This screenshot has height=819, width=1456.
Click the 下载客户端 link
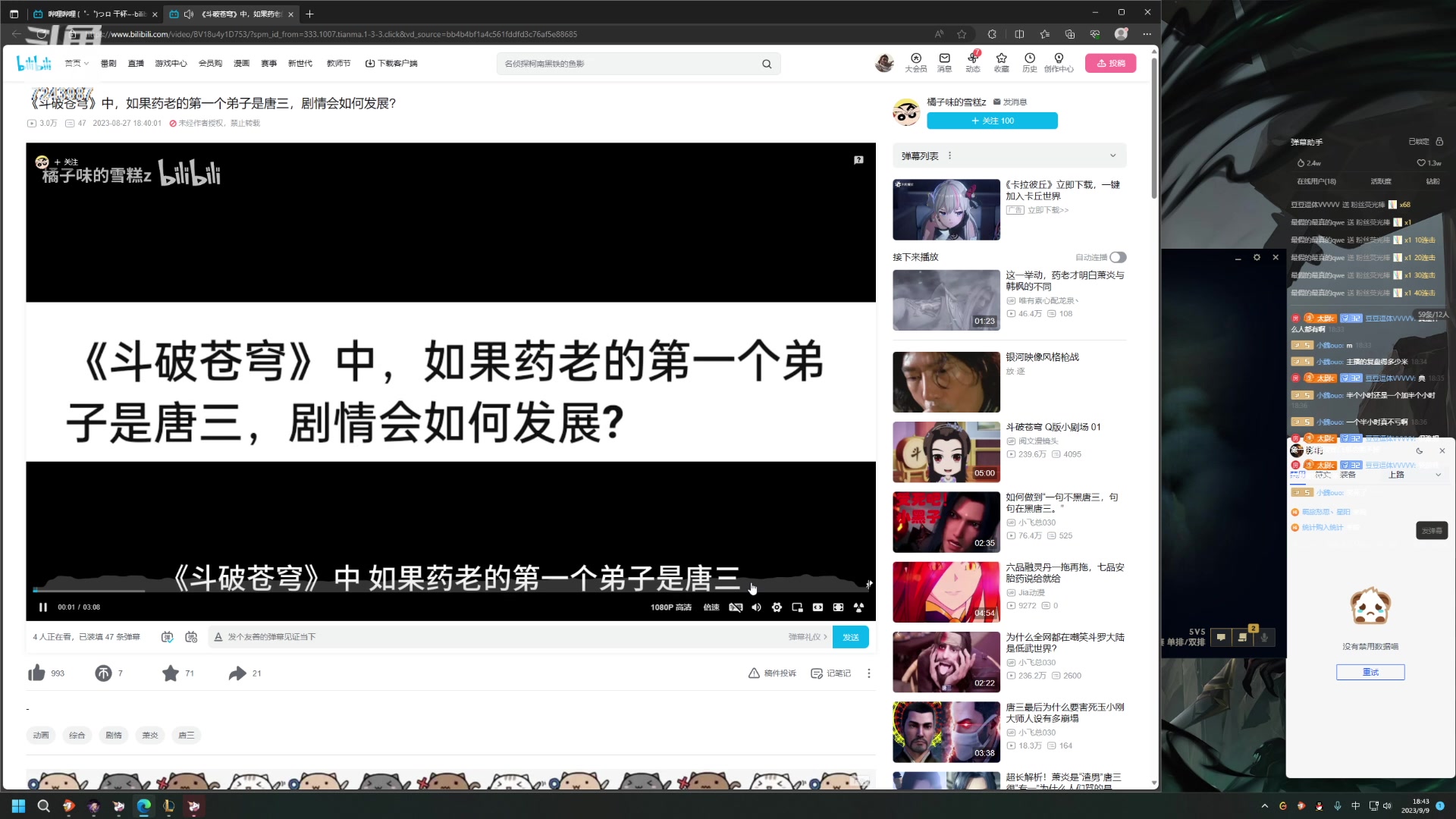click(391, 64)
